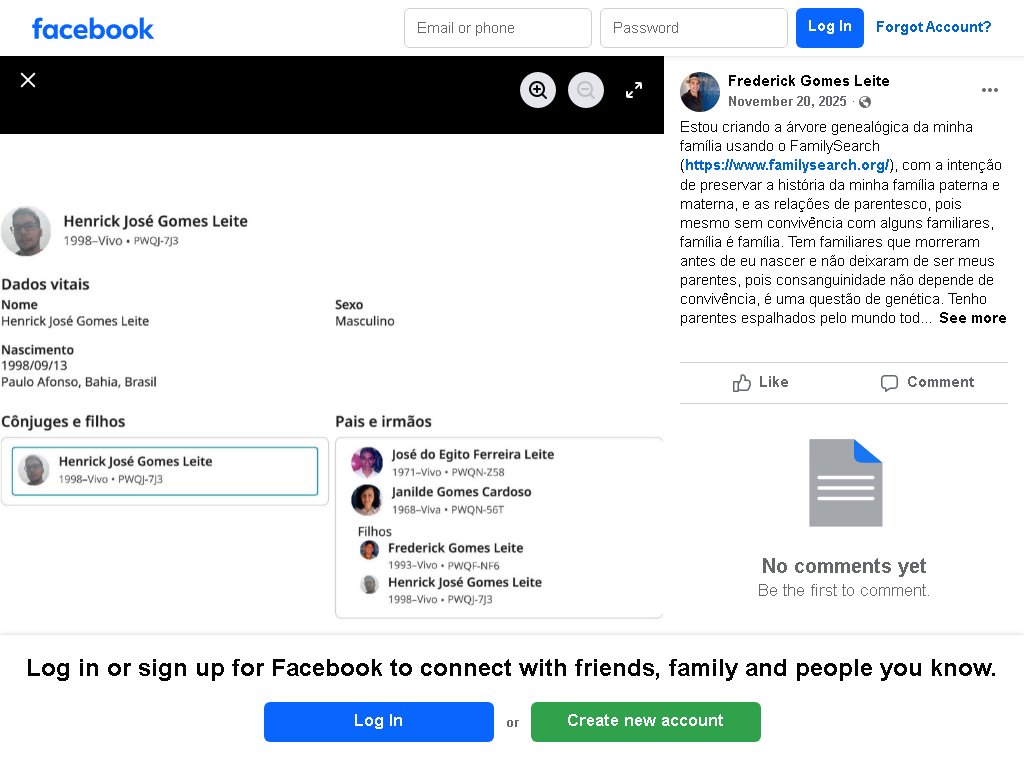
Task: Click Create new account button
Action: pos(645,722)
